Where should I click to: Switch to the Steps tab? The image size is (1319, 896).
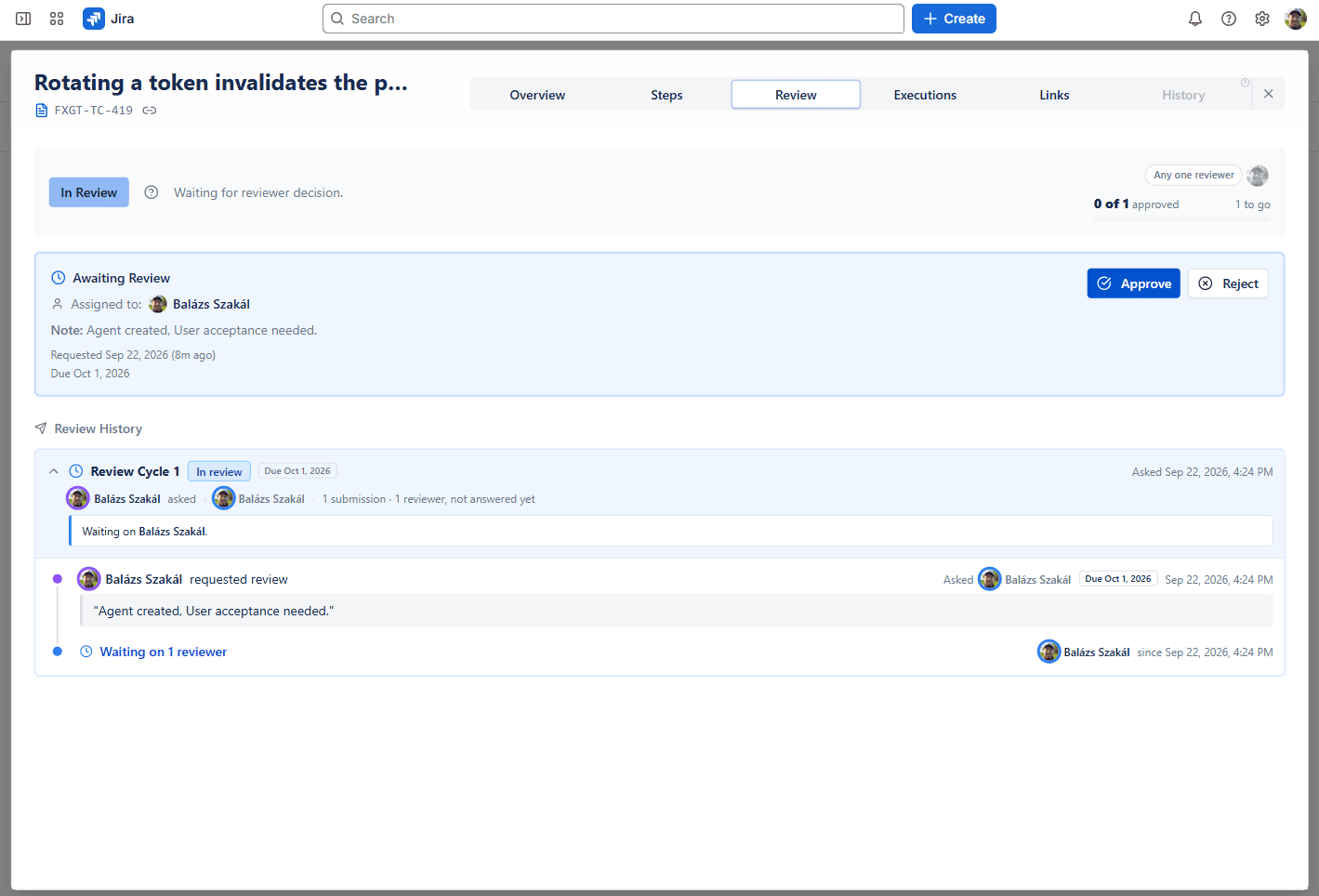point(666,95)
